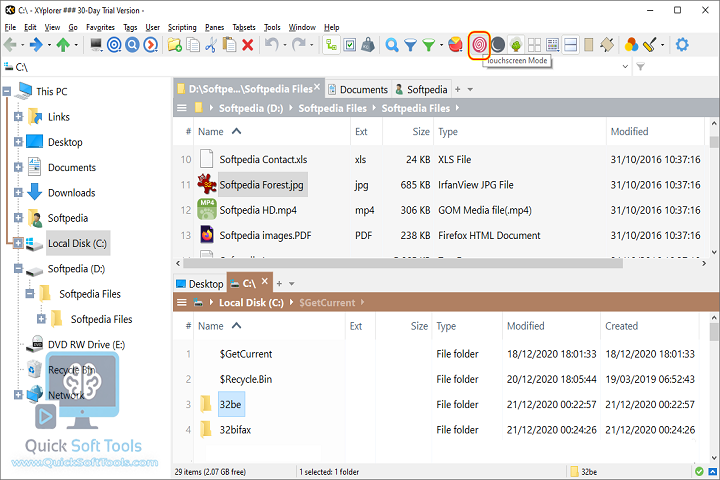The image size is (720, 480).
Task: Expand the Network tree node
Action: 18,395
